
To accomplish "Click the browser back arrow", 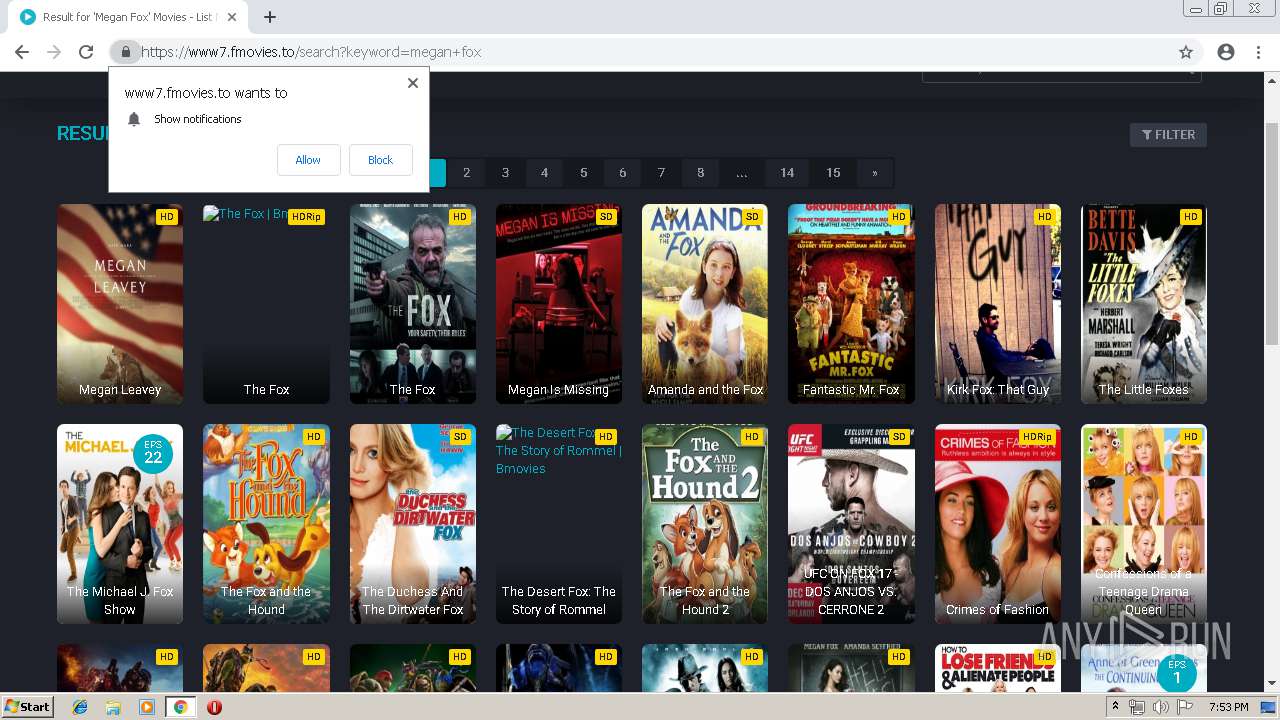I will point(22,52).
